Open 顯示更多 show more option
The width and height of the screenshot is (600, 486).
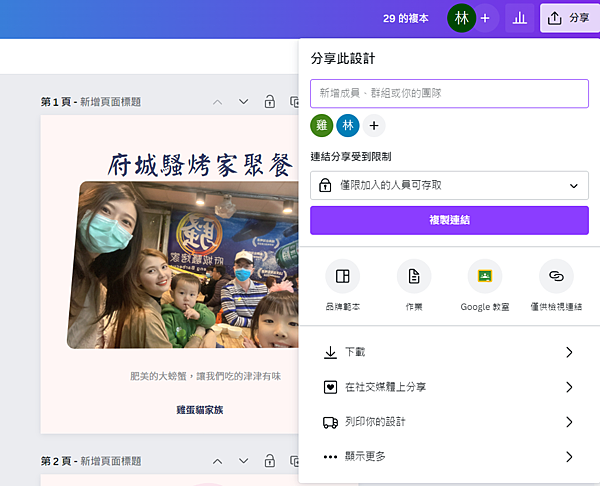449,457
